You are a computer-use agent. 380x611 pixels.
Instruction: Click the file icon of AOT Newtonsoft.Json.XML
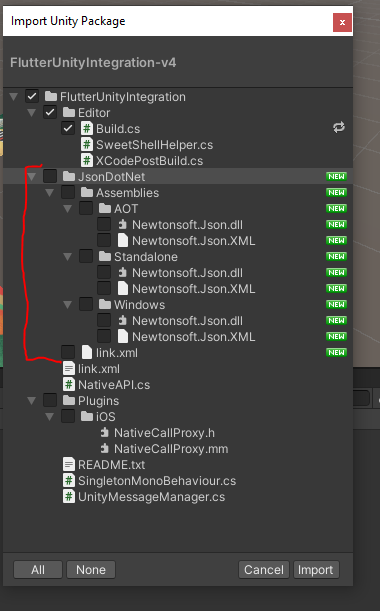(123, 240)
